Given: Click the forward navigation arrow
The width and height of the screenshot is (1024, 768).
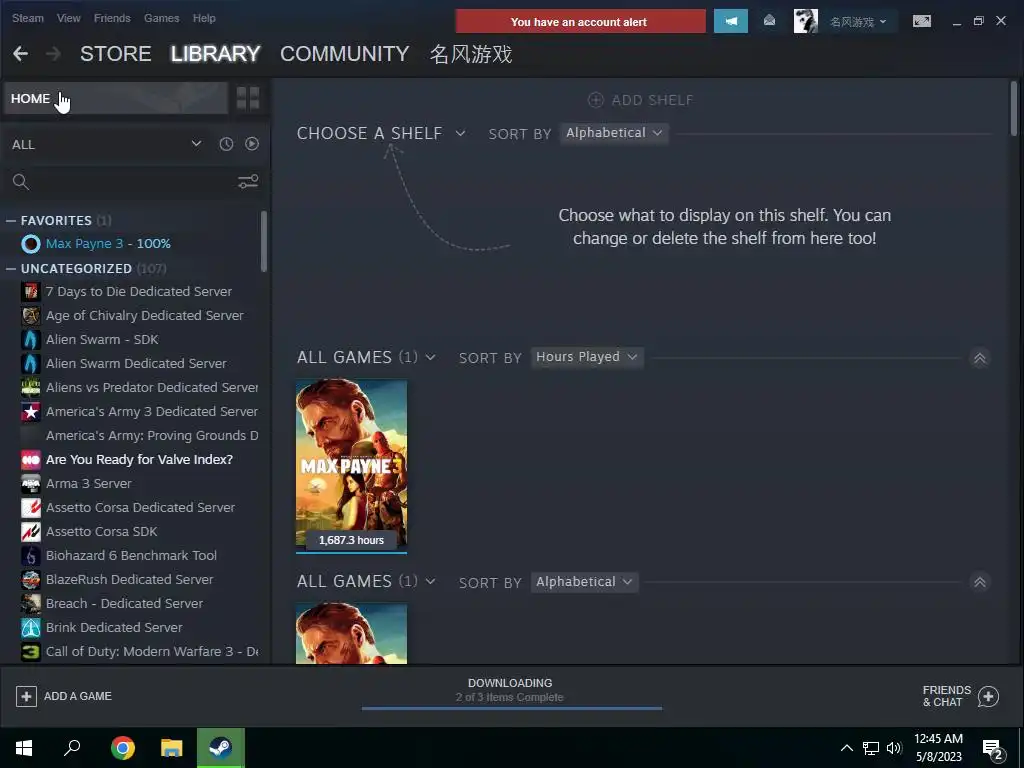Looking at the screenshot, I should [x=54, y=54].
